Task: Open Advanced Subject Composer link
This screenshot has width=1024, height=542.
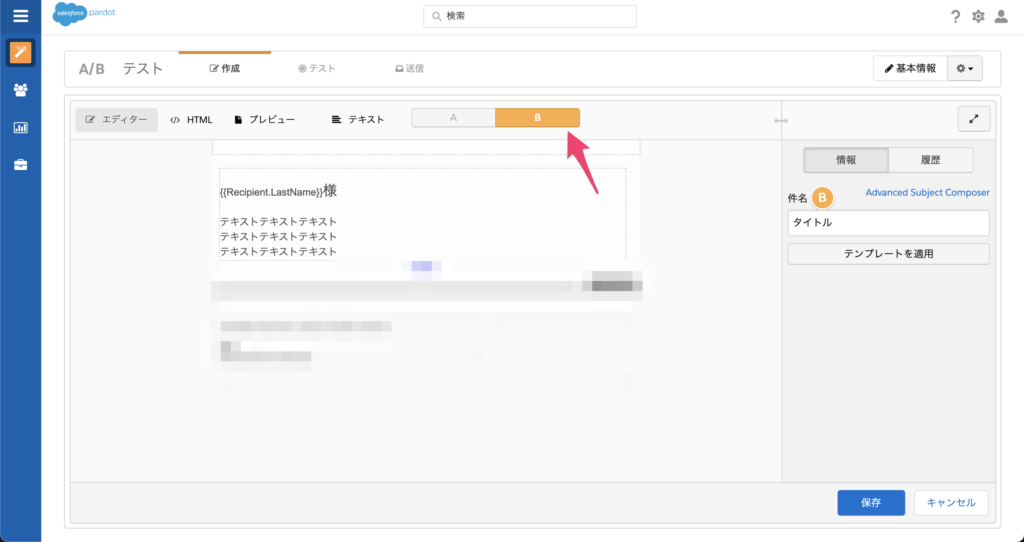Action: click(927, 192)
